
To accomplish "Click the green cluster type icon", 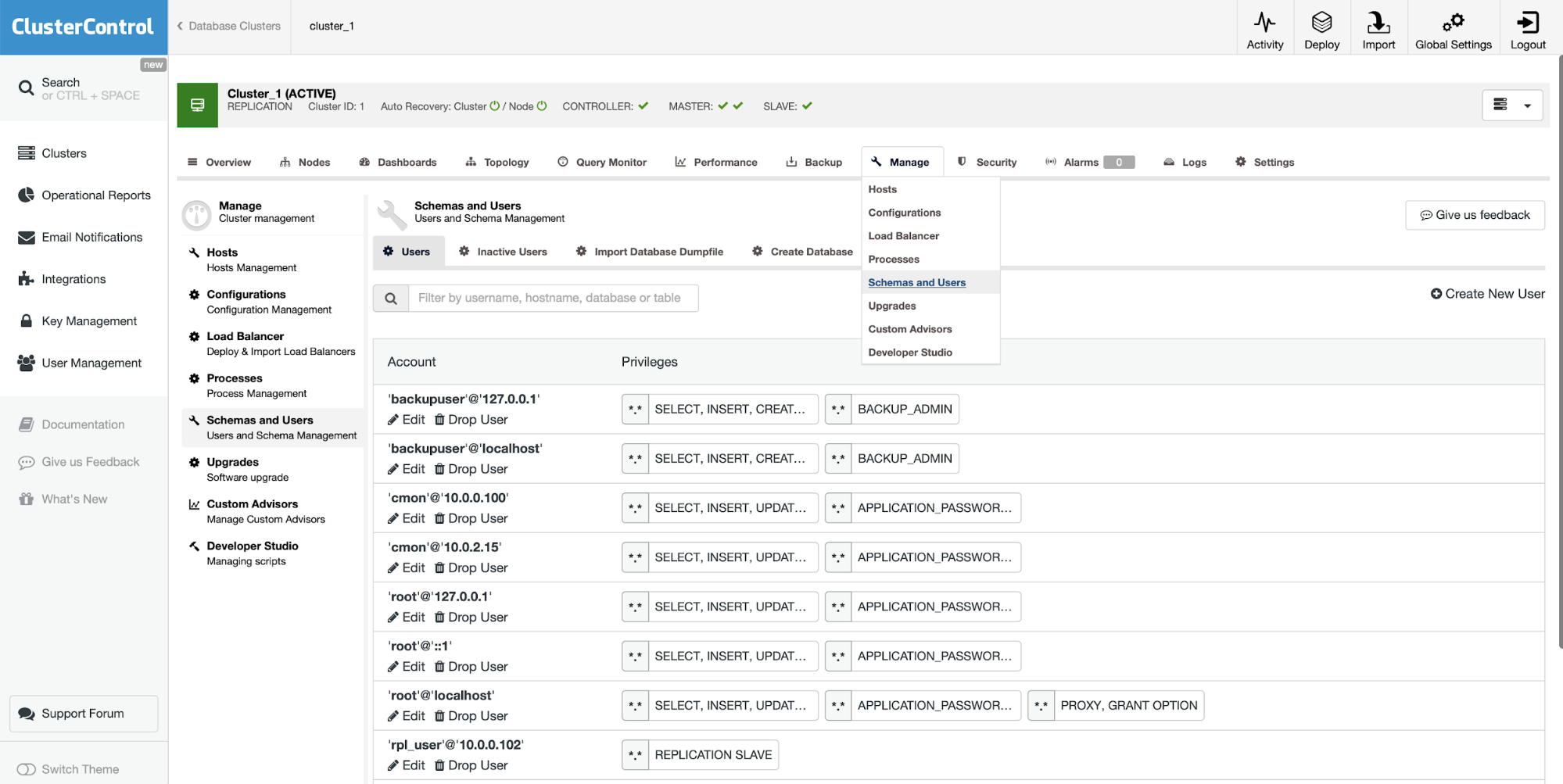I will pyautogui.click(x=197, y=106).
